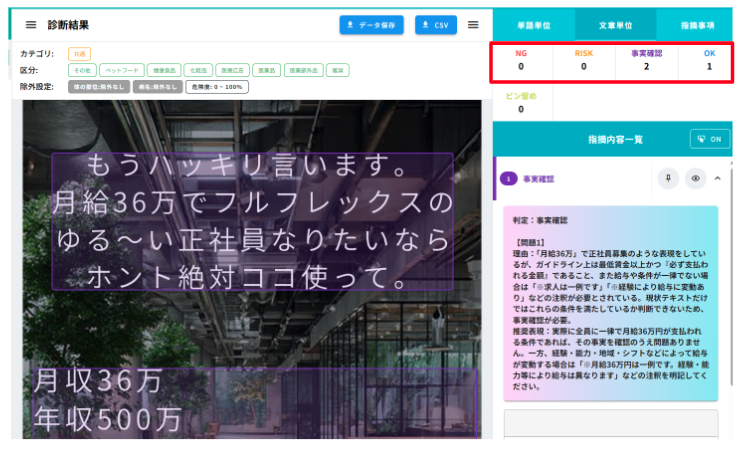This screenshot has width=741, height=449.
Task: Select the highlighted headline text box in image
Action: coord(252,221)
